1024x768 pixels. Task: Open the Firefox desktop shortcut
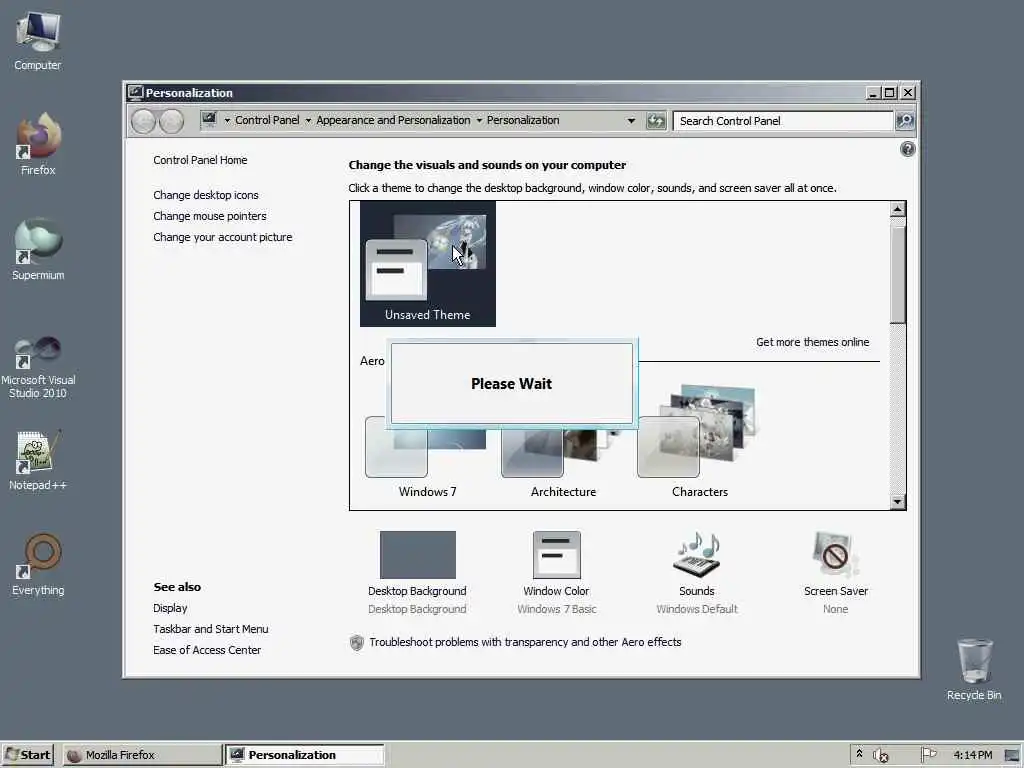point(38,144)
